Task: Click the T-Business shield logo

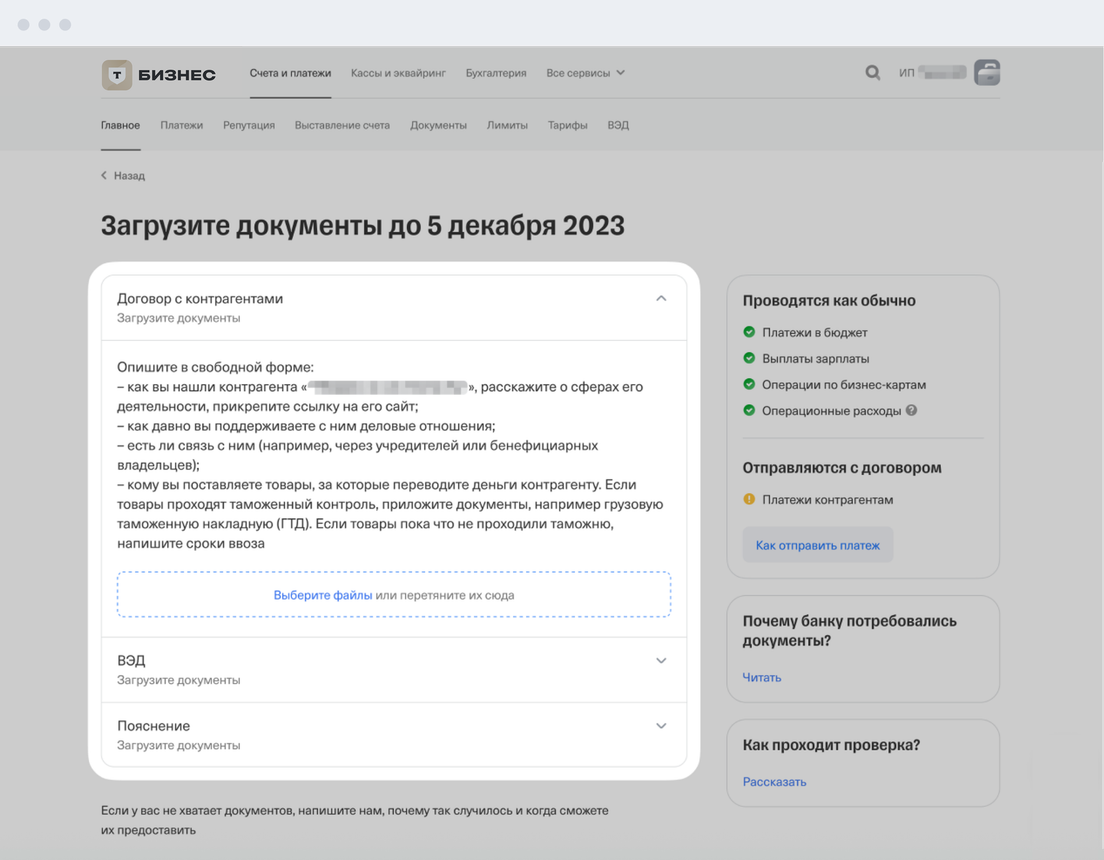Action: (x=117, y=74)
